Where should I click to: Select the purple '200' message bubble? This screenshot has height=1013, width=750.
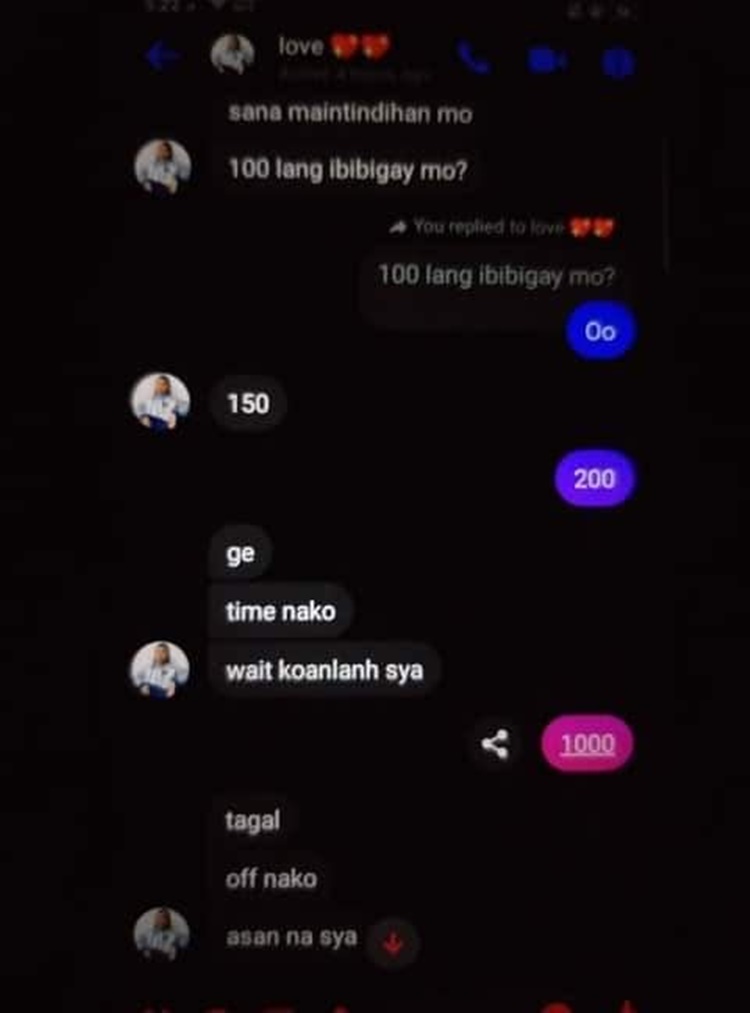[x=594, y=479]
